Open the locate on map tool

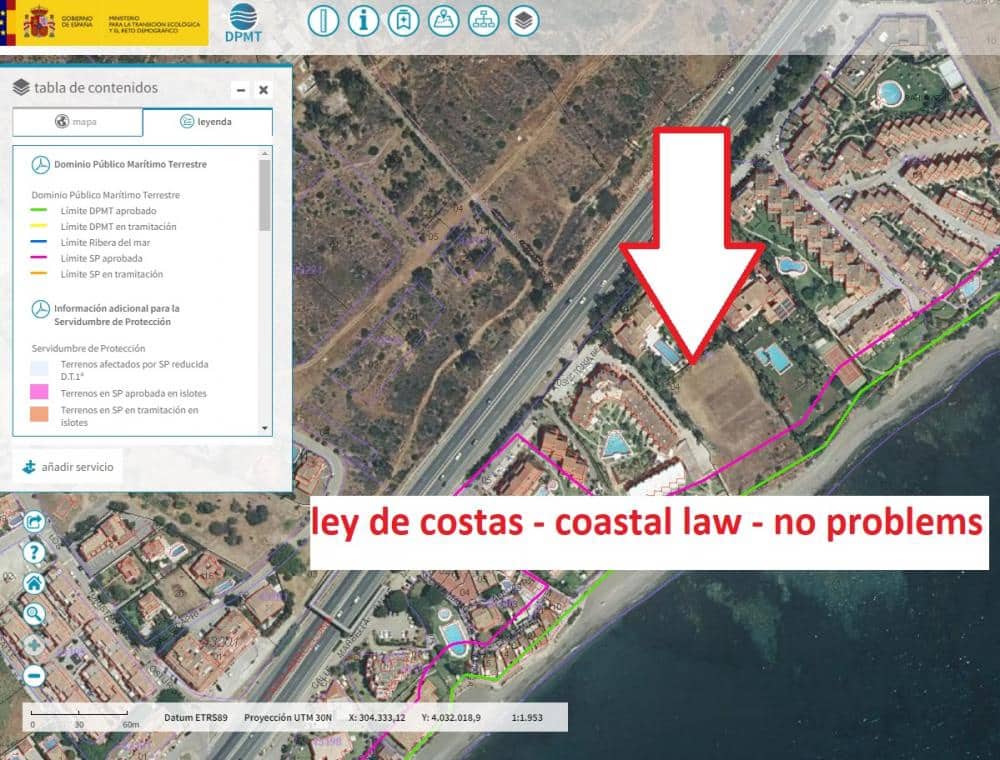point(444,19)
